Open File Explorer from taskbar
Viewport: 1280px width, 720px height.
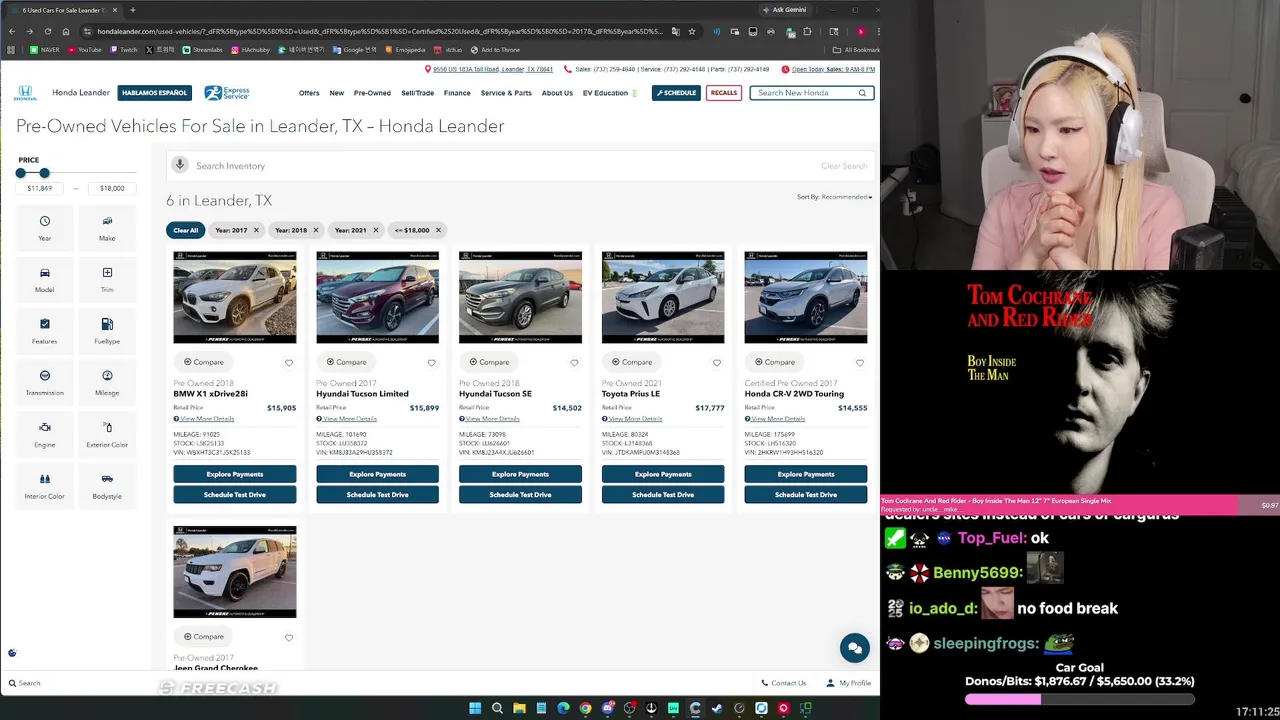pos(519,708)
